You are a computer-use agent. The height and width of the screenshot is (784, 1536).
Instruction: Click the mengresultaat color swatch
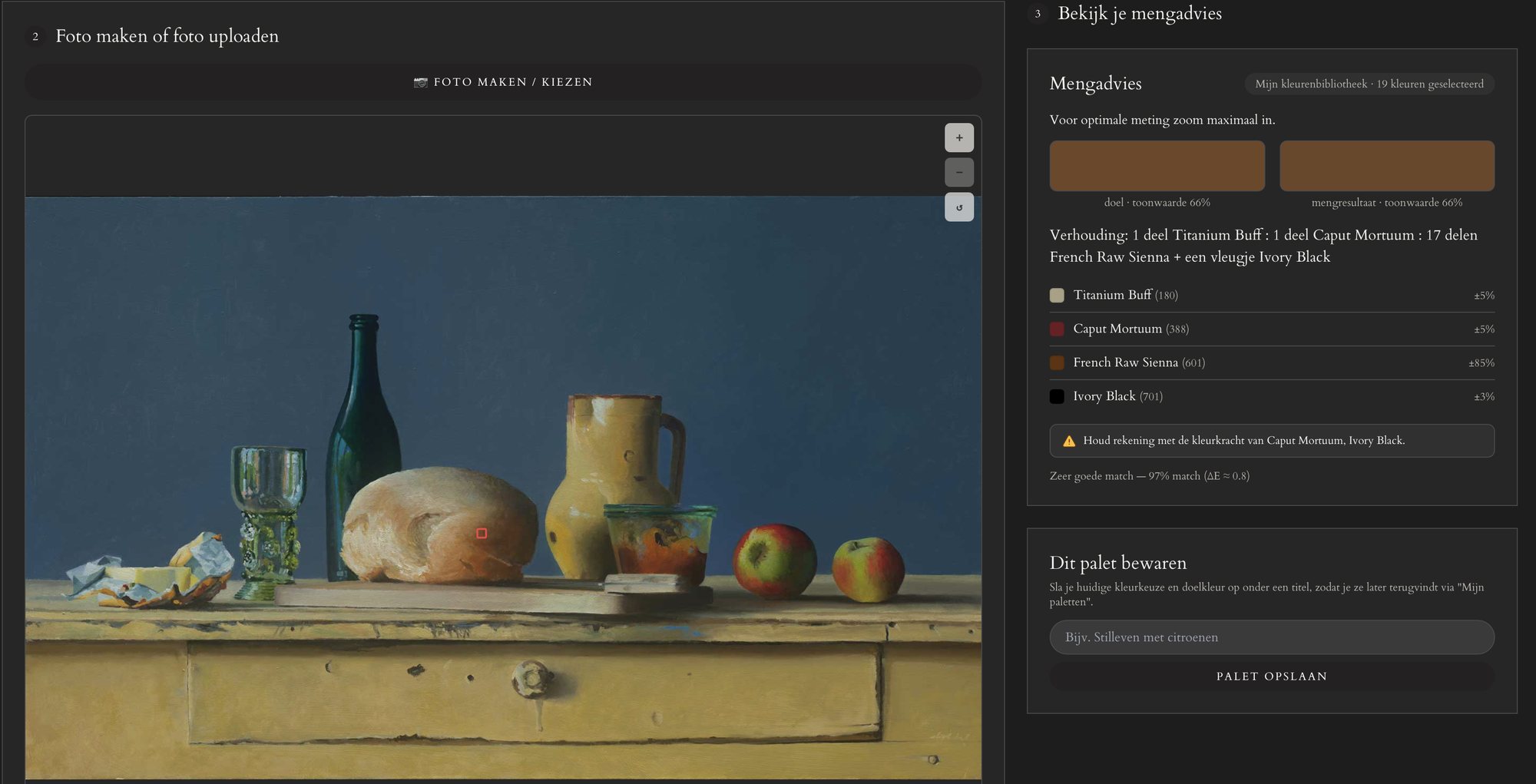[x=1387, y=166]
